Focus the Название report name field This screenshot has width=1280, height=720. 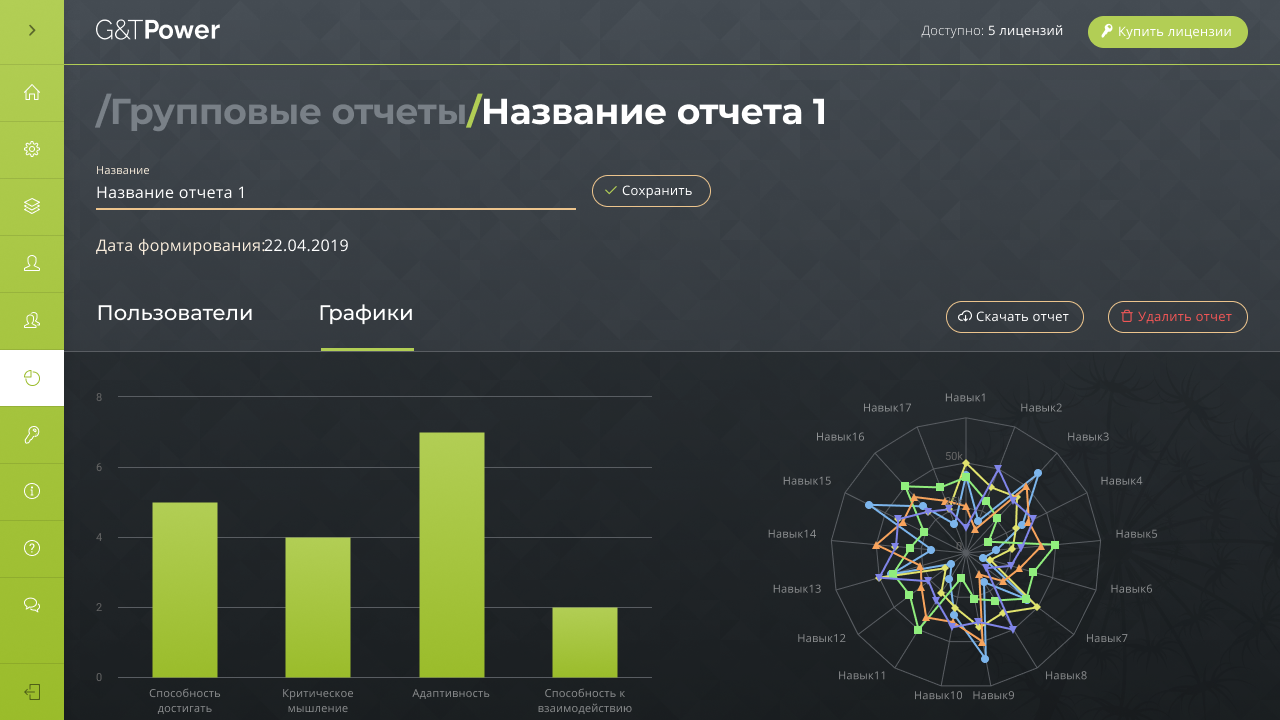pyautogui.click(x=335, y=192)
